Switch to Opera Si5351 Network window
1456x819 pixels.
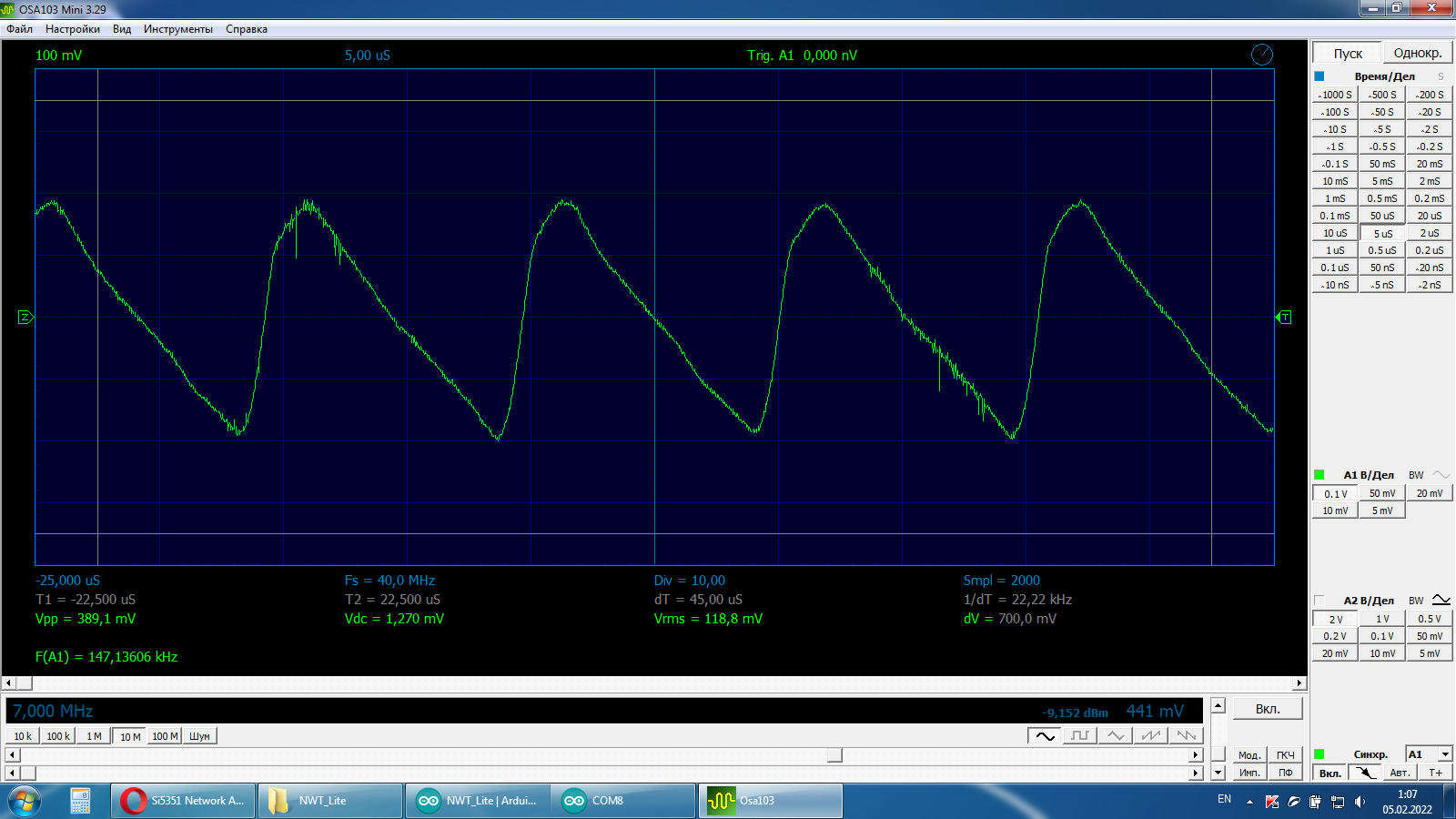[183, 801]
